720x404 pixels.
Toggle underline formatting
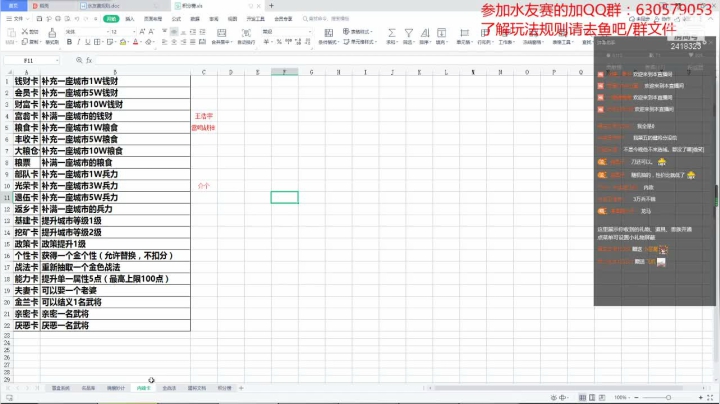(x=87, y=42)
